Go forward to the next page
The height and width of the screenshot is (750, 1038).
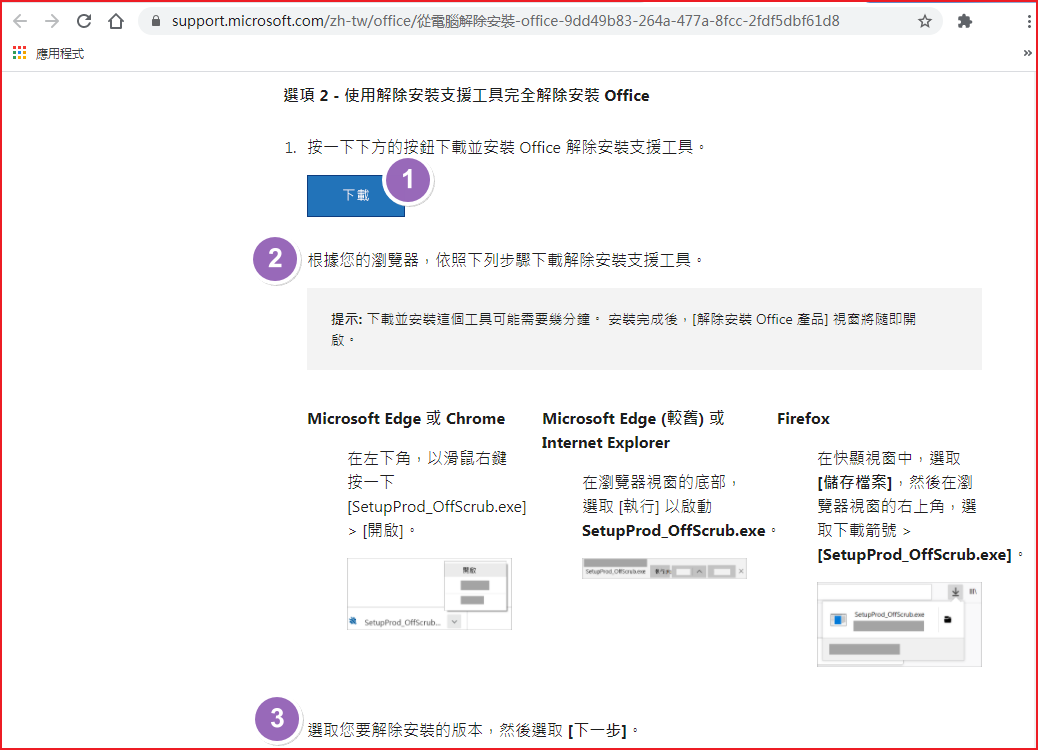(x=52, y=21)
